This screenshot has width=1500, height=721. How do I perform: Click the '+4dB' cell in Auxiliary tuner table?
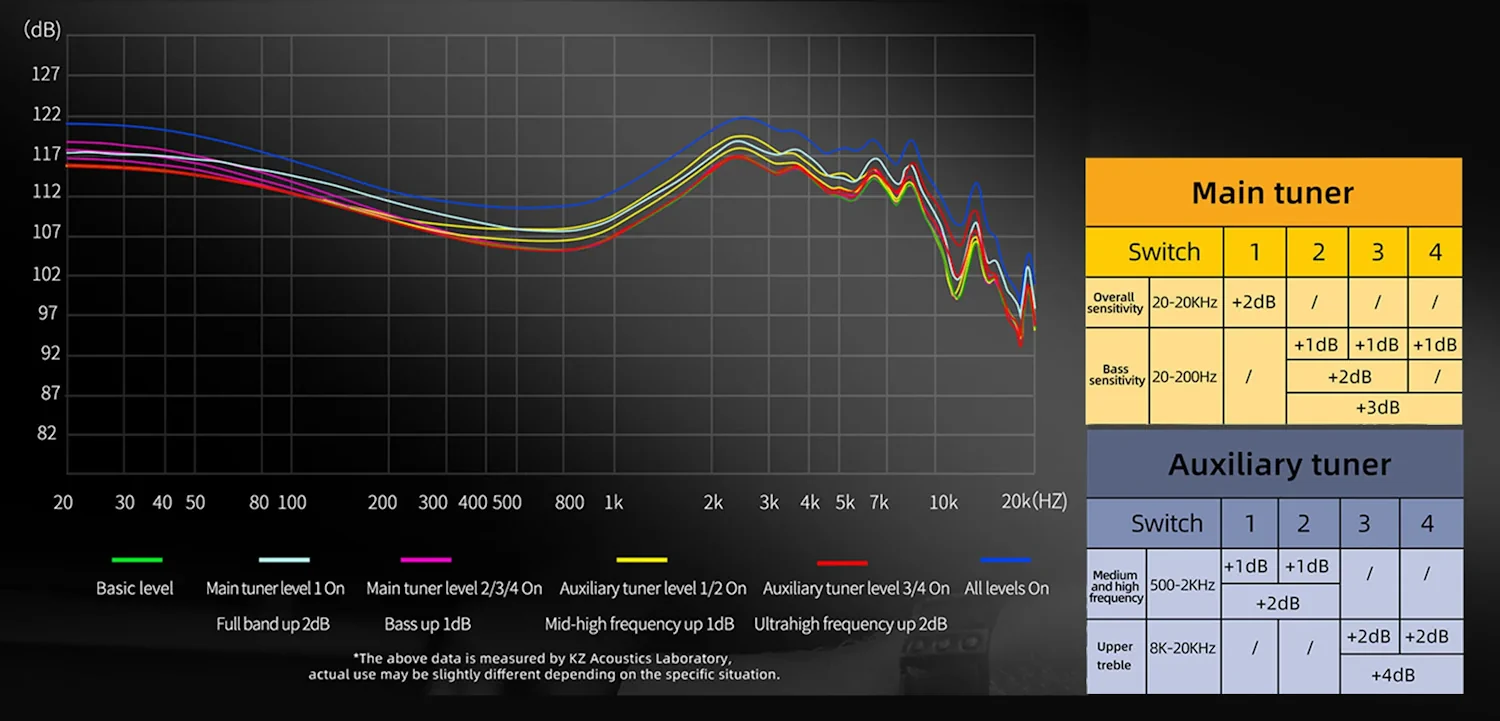1392,675
